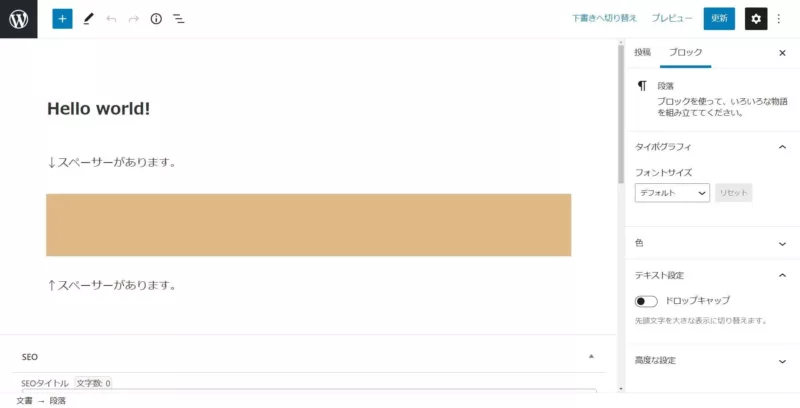Collapse the SEO section triangle
This screenshot has width=800, height=408.
click(591, 356)
